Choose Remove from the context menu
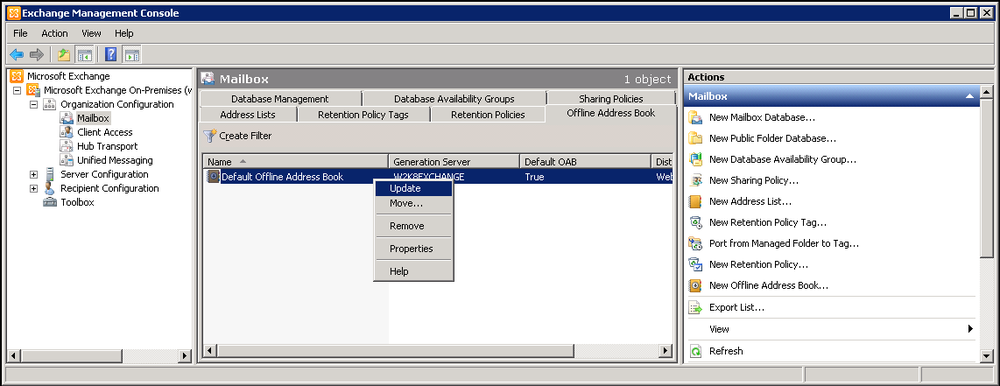Screen dimensions: 1000x386 [x=413, y=226]
